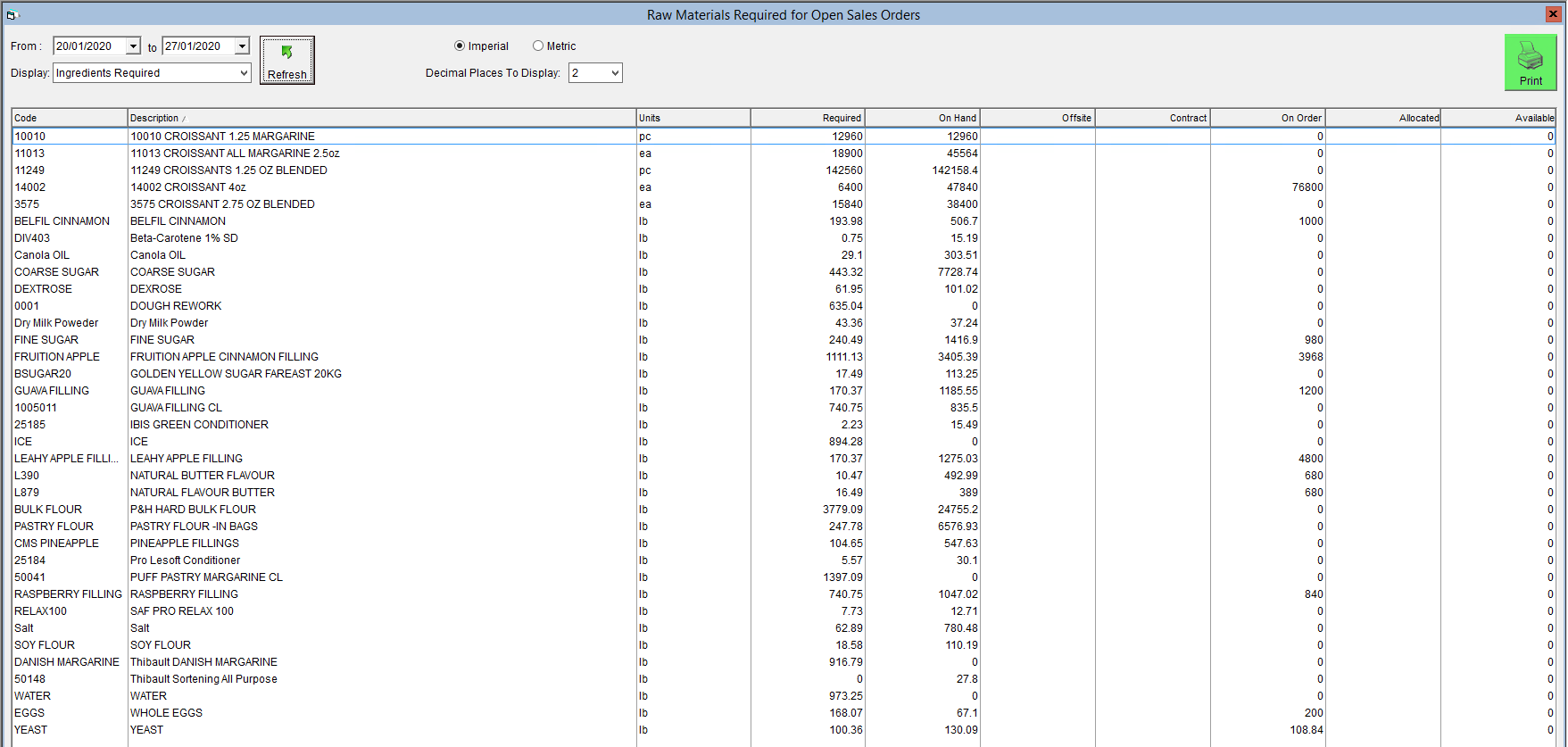Image resolution: width=1568 pixels, height=747 pixels.
Task: Click the Contract column header
Action: [1153, 118]
